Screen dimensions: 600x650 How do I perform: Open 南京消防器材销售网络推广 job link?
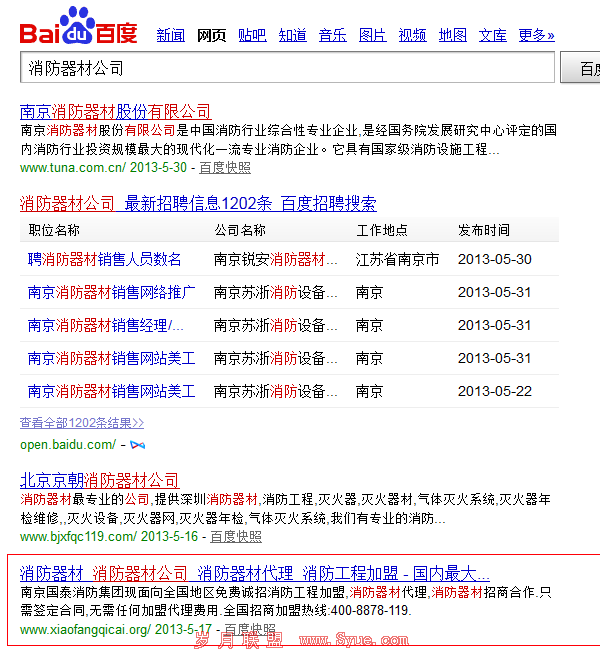(x=112, y=293)
